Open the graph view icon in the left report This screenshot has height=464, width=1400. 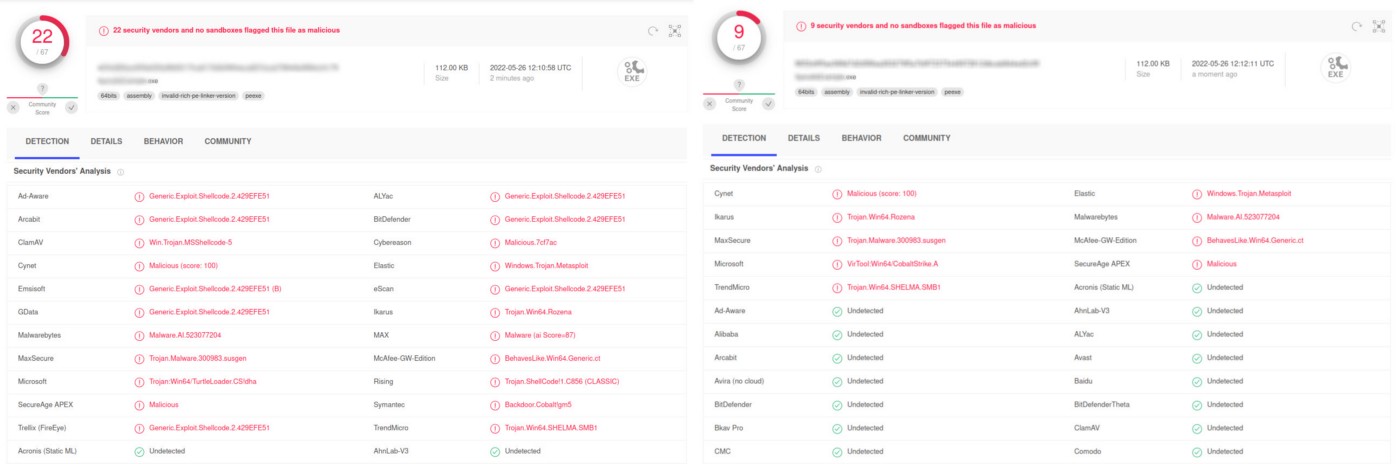[x=675, y=31]
